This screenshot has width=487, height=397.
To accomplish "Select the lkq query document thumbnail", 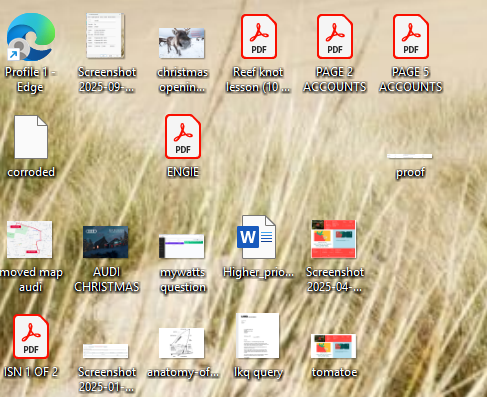I will pyautogui.click(x=258, y=335).
